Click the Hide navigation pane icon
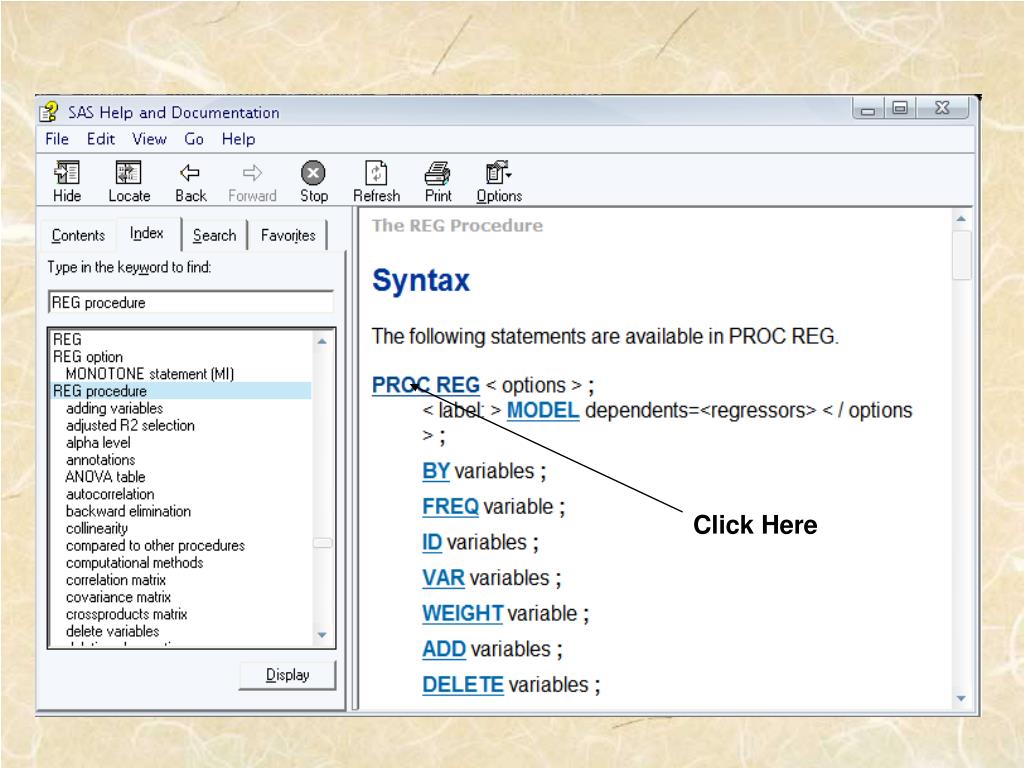Viewport: 1024px width, 768px height. click(x=67, y=174)
